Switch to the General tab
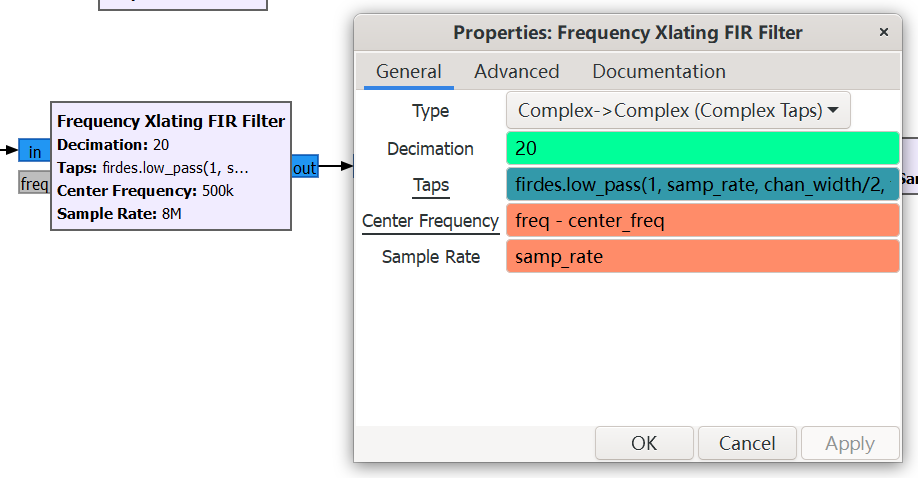Image resolution: width=918 pixels, height=478 pixels. [x=408, y=71]
